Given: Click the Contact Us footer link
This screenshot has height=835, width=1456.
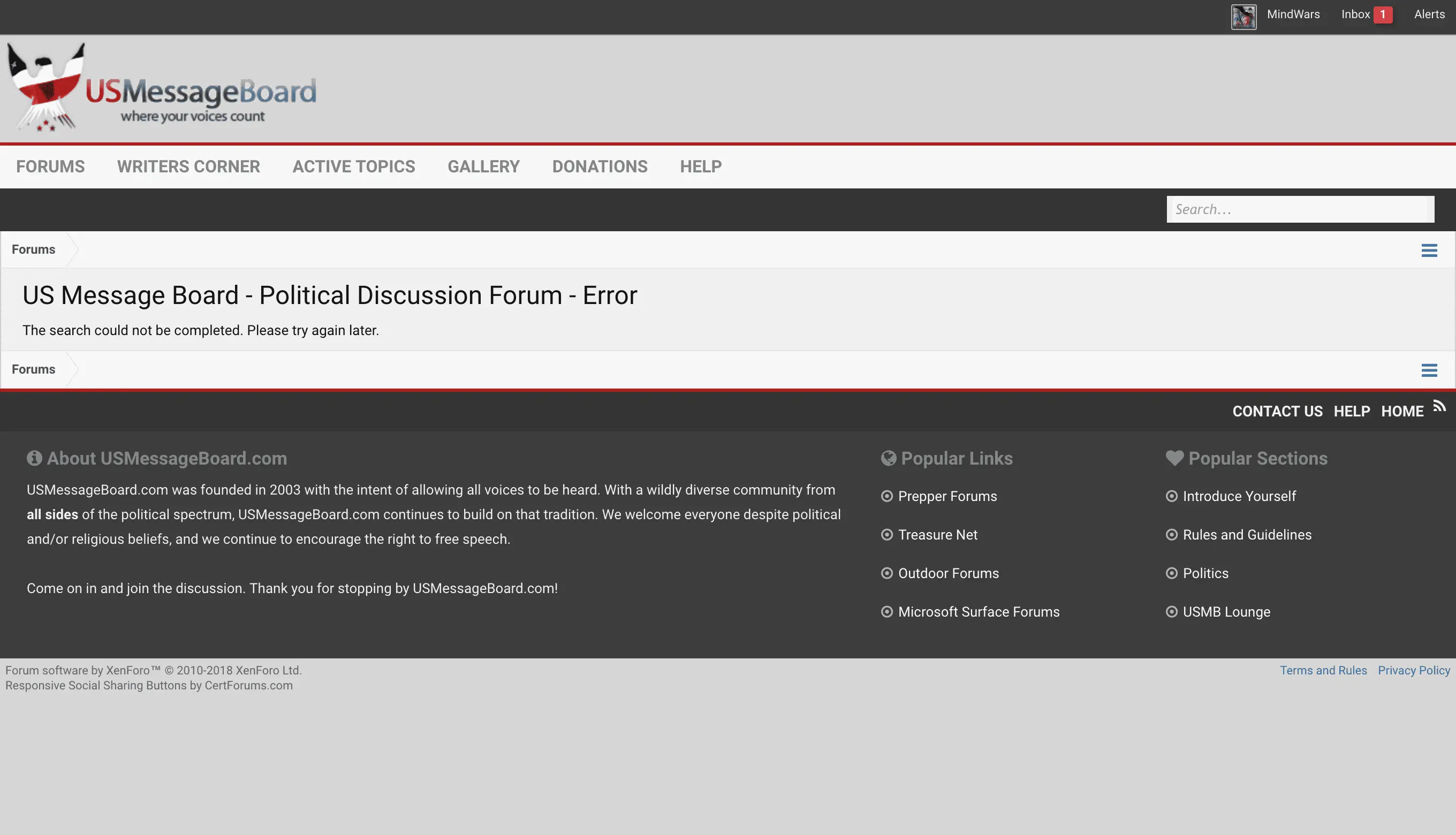Looking at the screenshot, I should (1277, 412).
